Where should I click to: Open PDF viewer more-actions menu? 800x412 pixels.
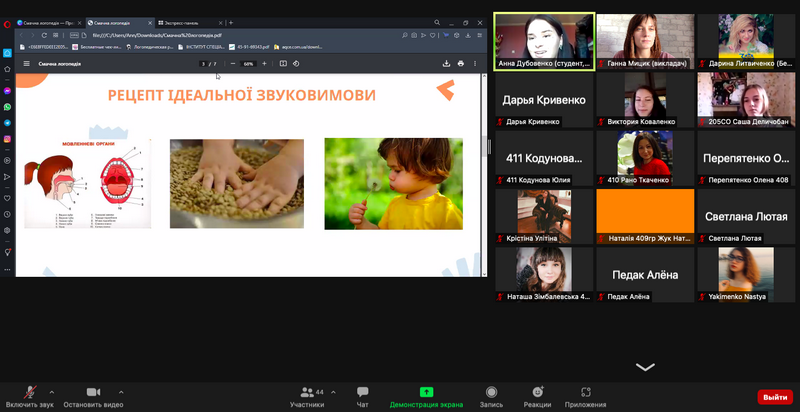475,64
